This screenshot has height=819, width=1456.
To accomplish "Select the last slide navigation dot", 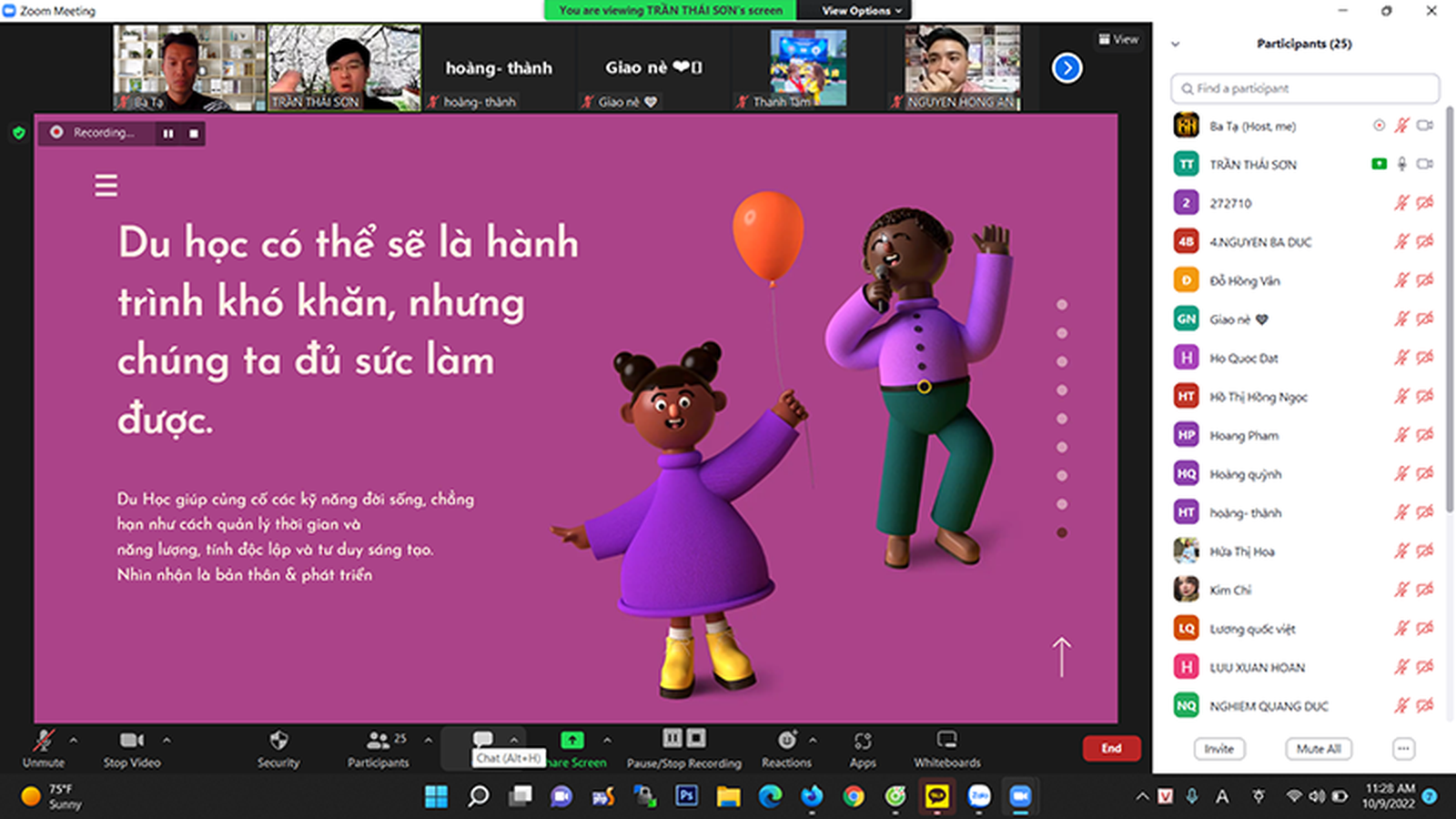I will (x=1062, y=532).
